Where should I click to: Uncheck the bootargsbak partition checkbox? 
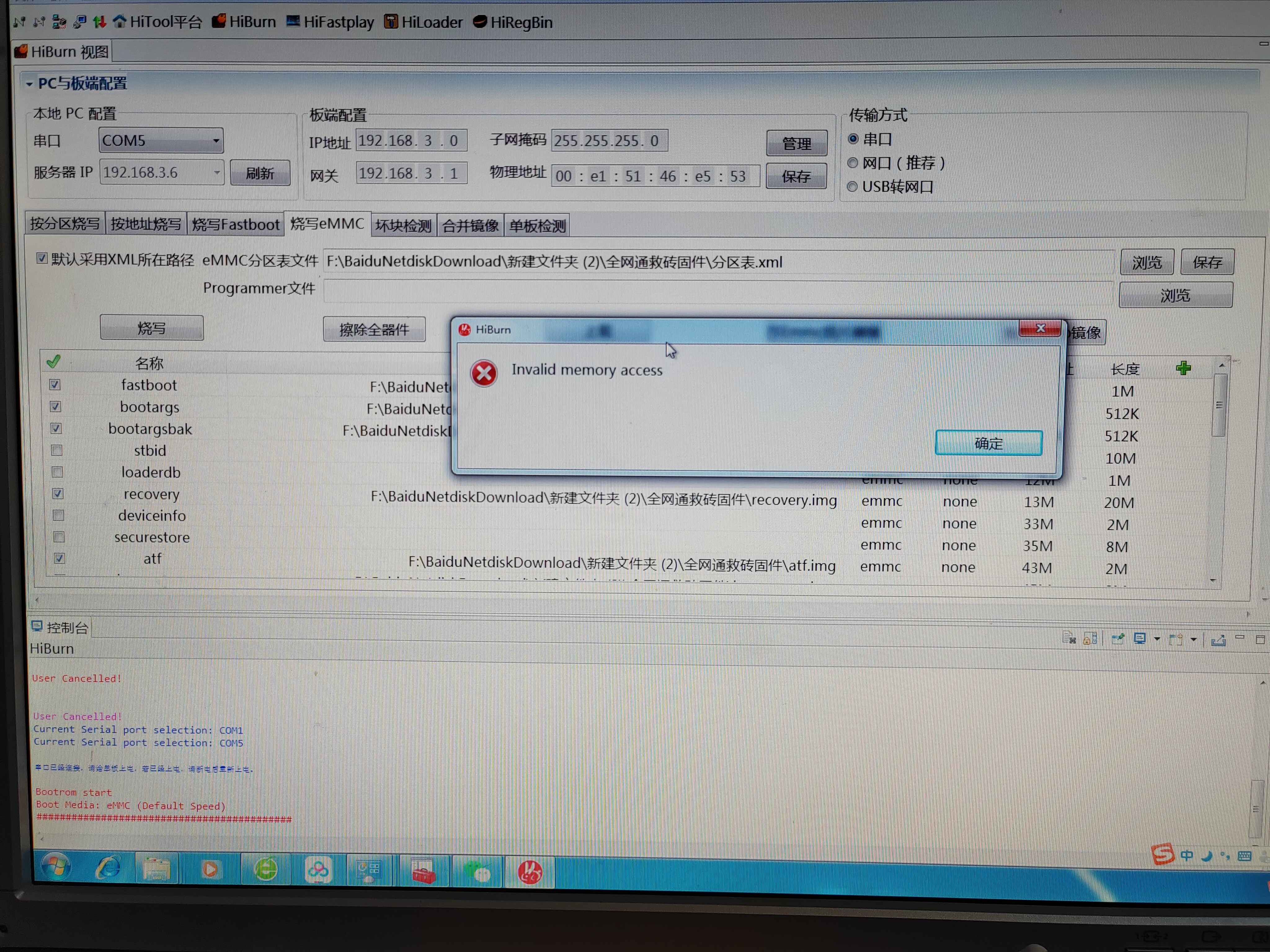[56, 429]
